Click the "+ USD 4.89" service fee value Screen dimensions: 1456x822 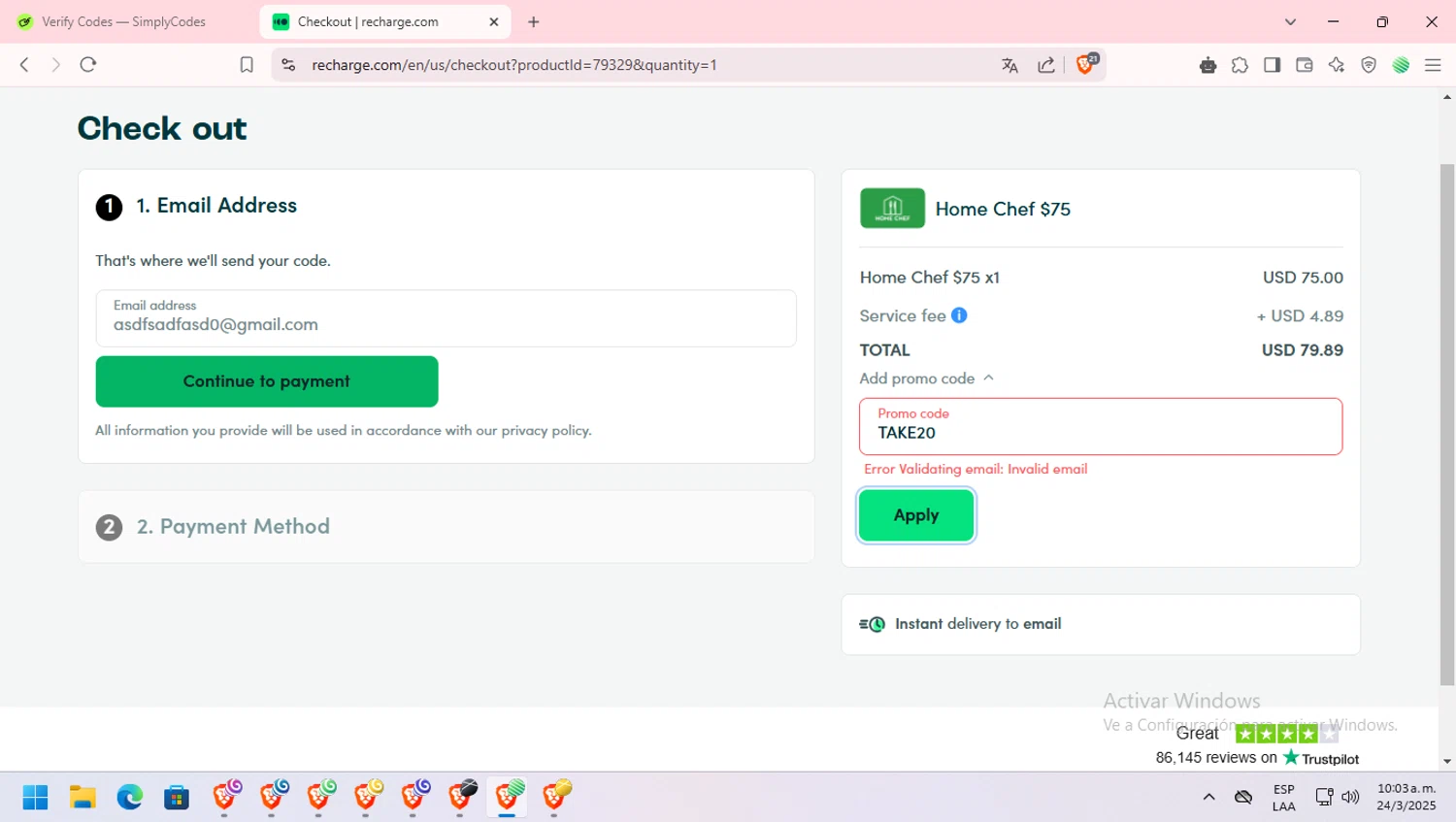1300,316
